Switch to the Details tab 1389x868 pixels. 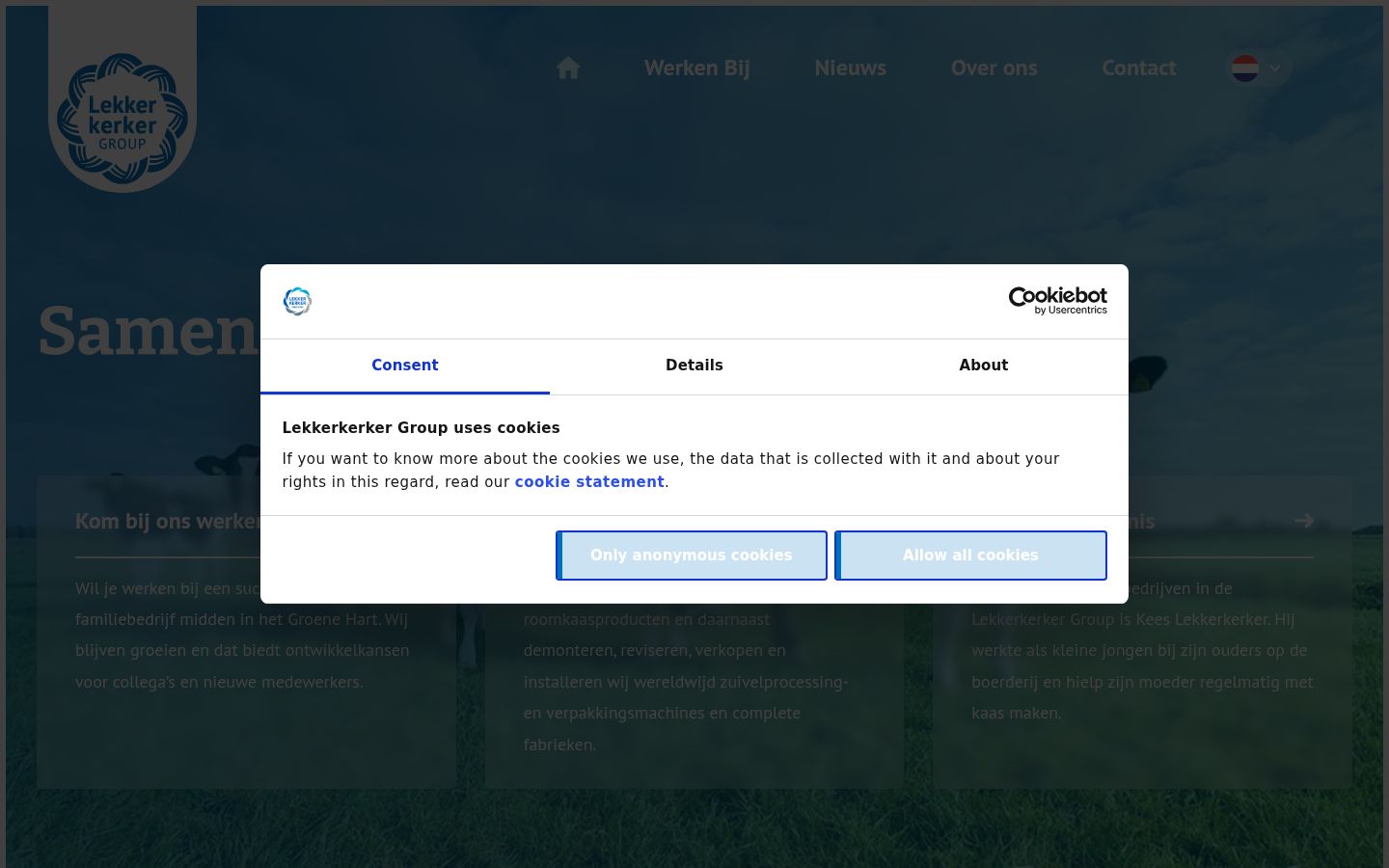pyautogui.click(x=694, y=366)
